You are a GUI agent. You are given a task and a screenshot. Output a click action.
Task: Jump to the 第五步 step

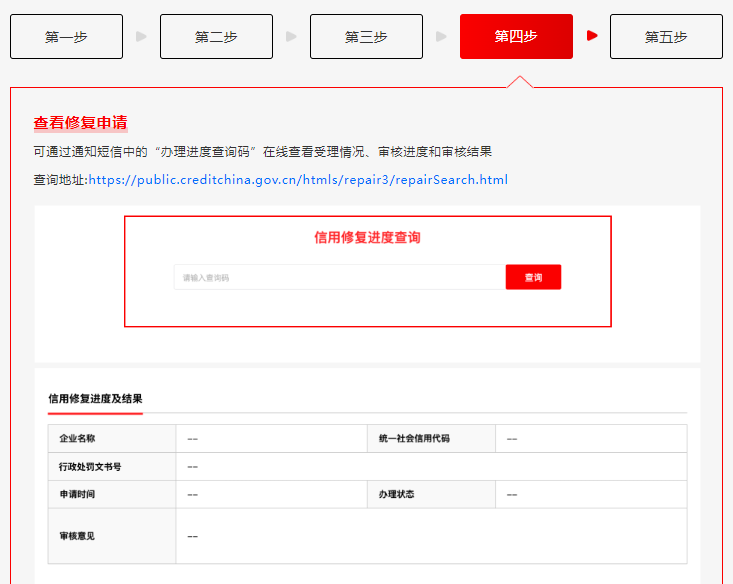pos(666,37)
